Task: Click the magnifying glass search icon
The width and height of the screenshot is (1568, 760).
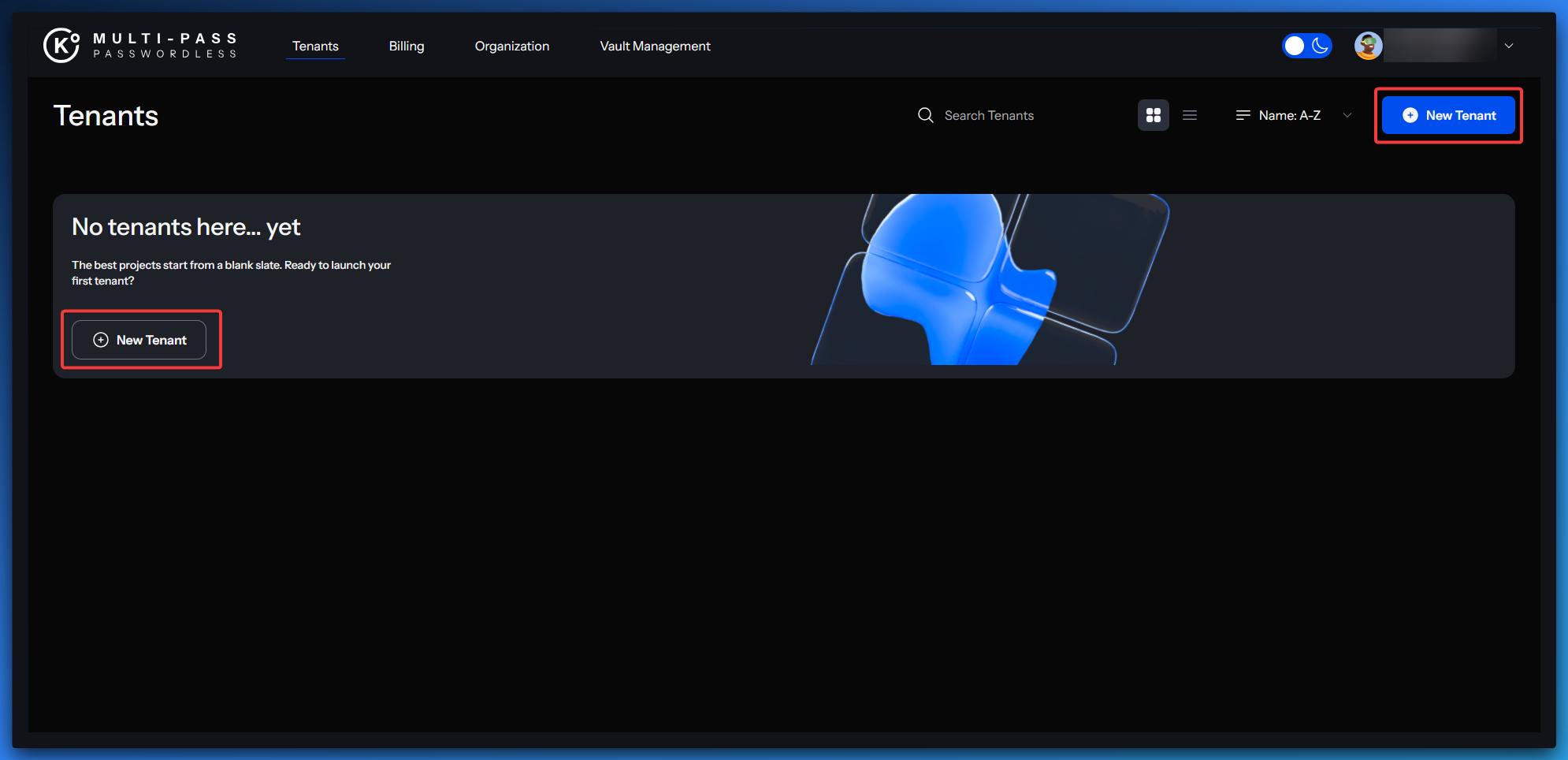Action: coord(925,115)
